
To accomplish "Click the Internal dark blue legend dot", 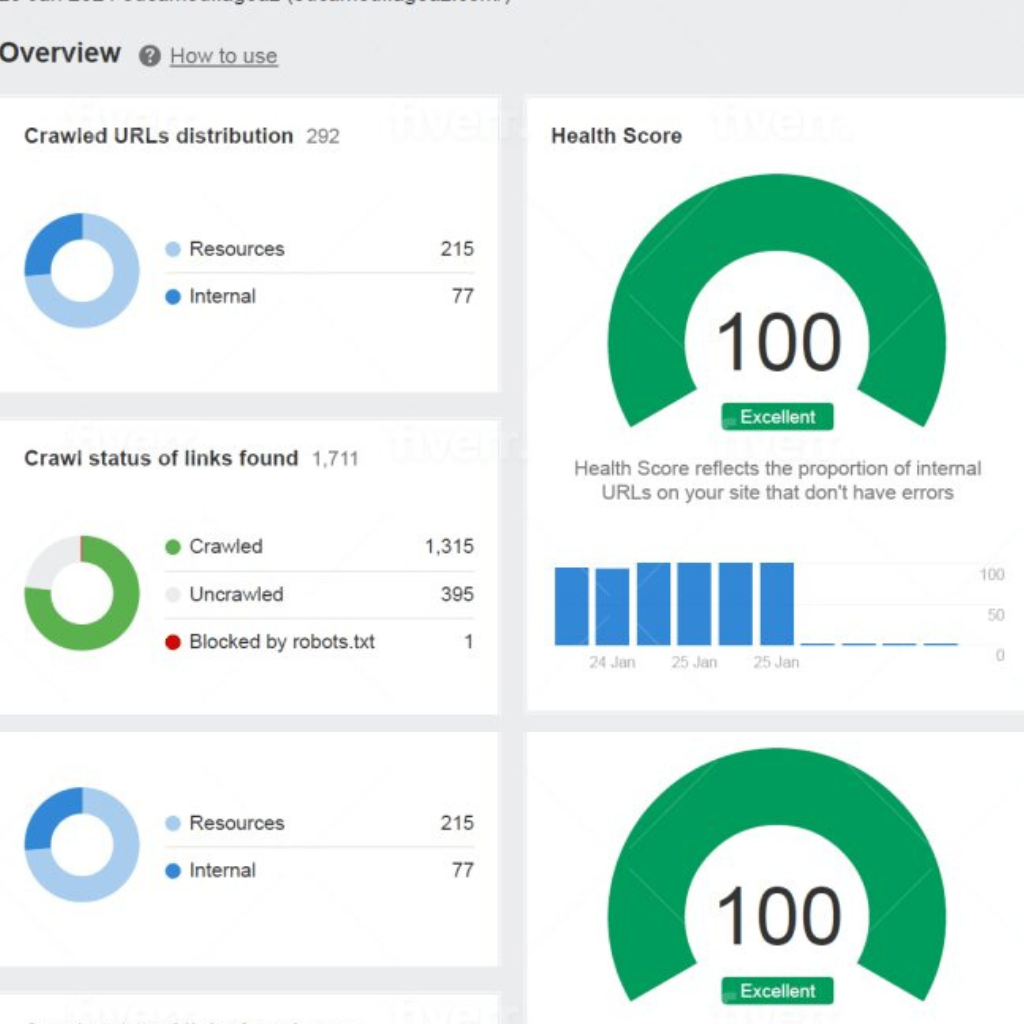I will point(173,296).
